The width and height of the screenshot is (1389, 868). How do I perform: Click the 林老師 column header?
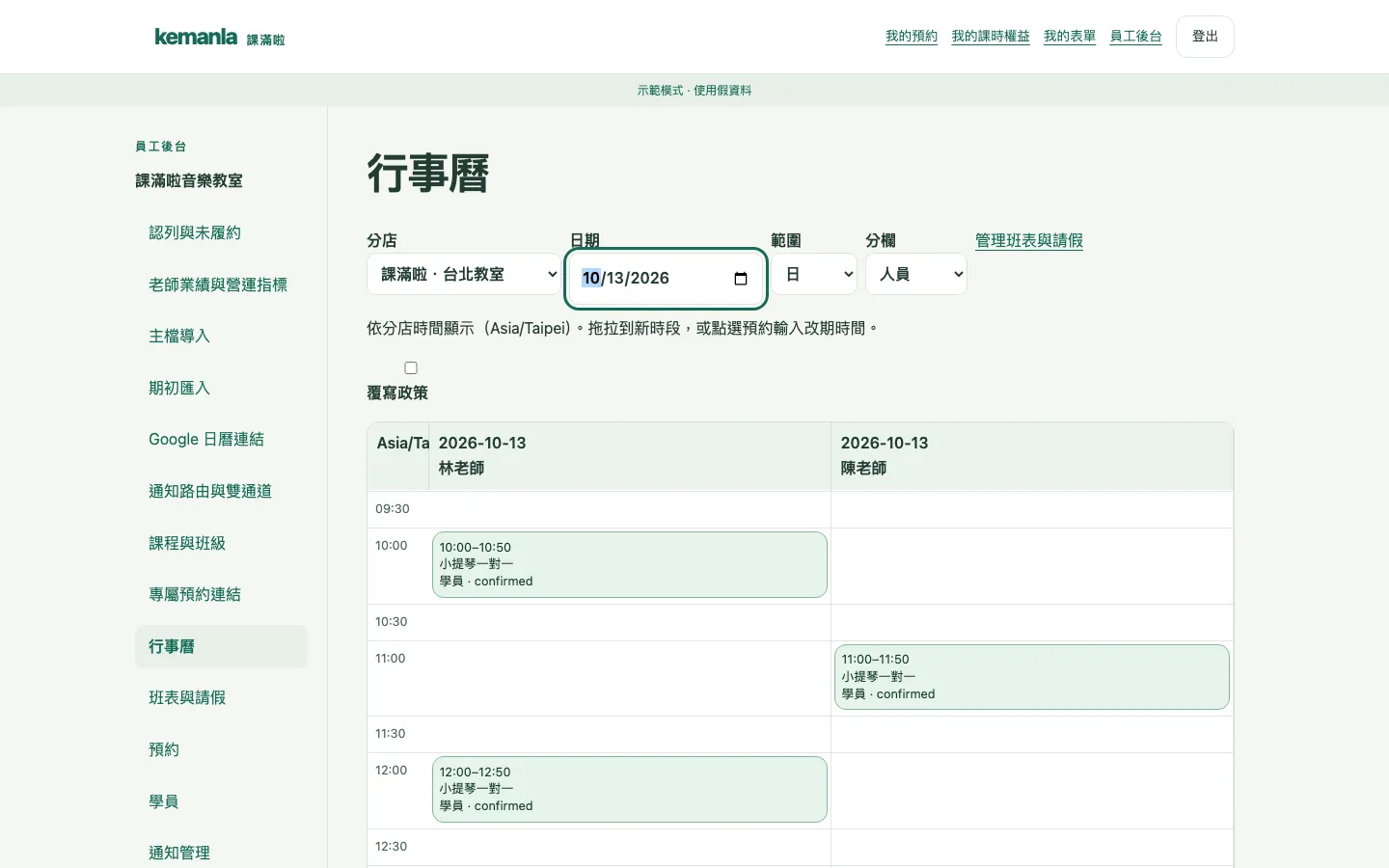pyautogui.click(x=630, y=456)
